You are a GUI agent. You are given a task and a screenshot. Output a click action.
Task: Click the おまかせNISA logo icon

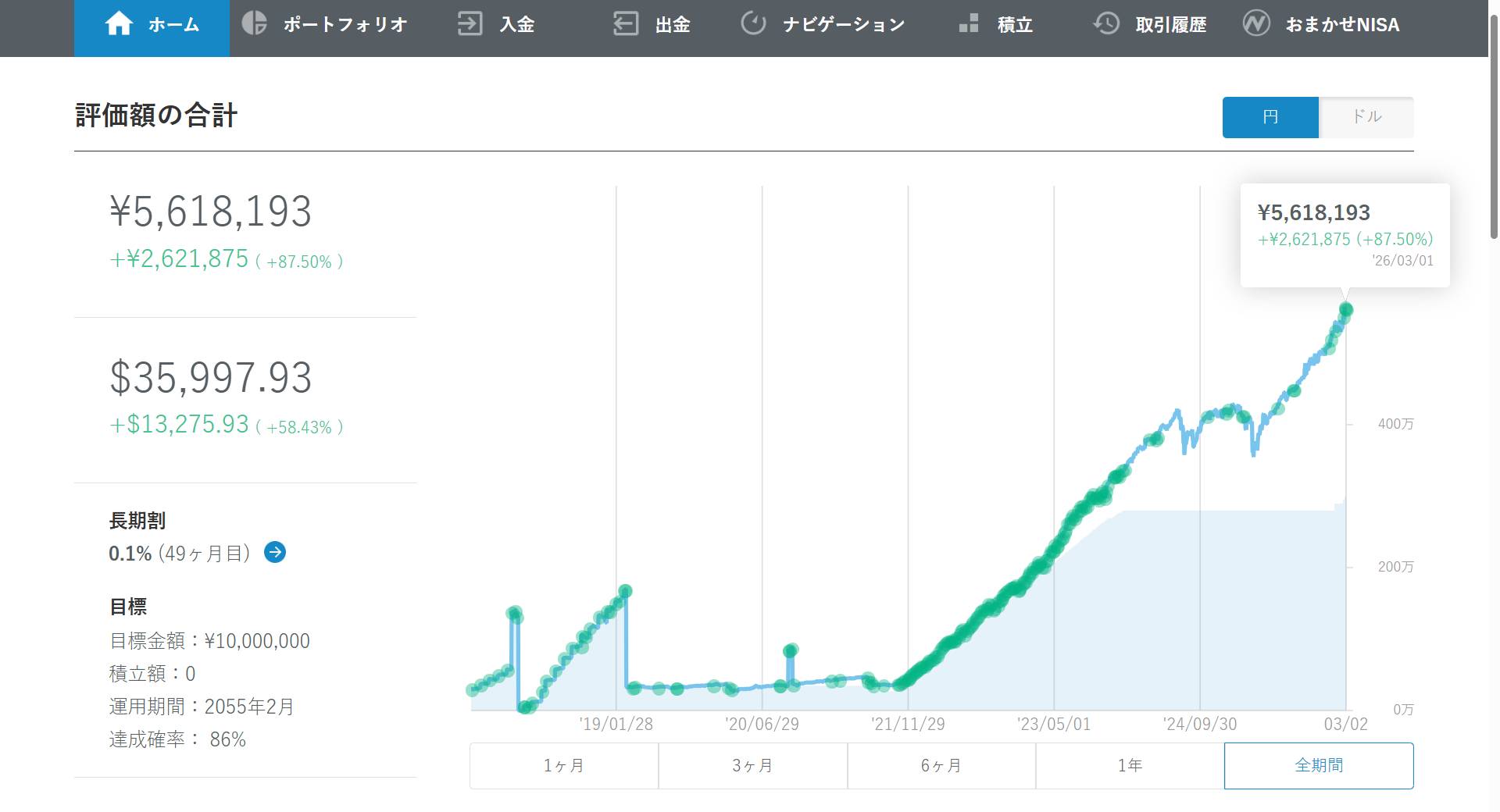pyautogui.click(x=1256, y=24)
